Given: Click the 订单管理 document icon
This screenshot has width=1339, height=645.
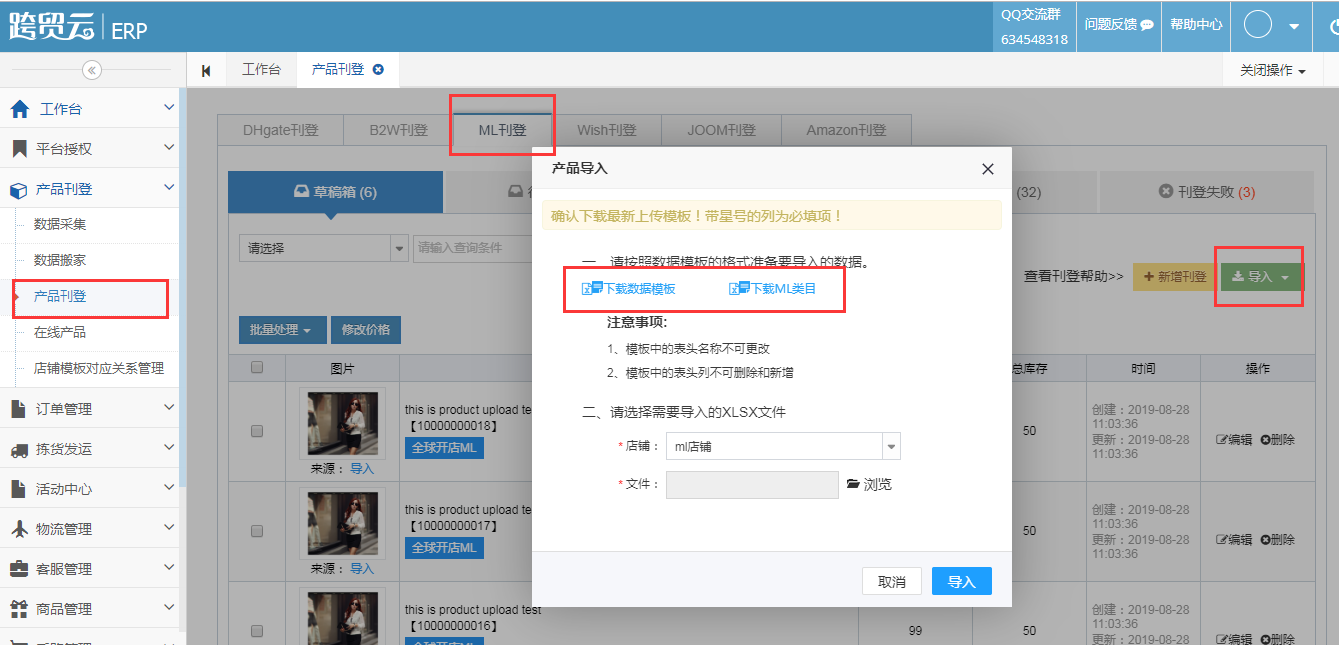Looking at the screenshot, I should 18,409.
